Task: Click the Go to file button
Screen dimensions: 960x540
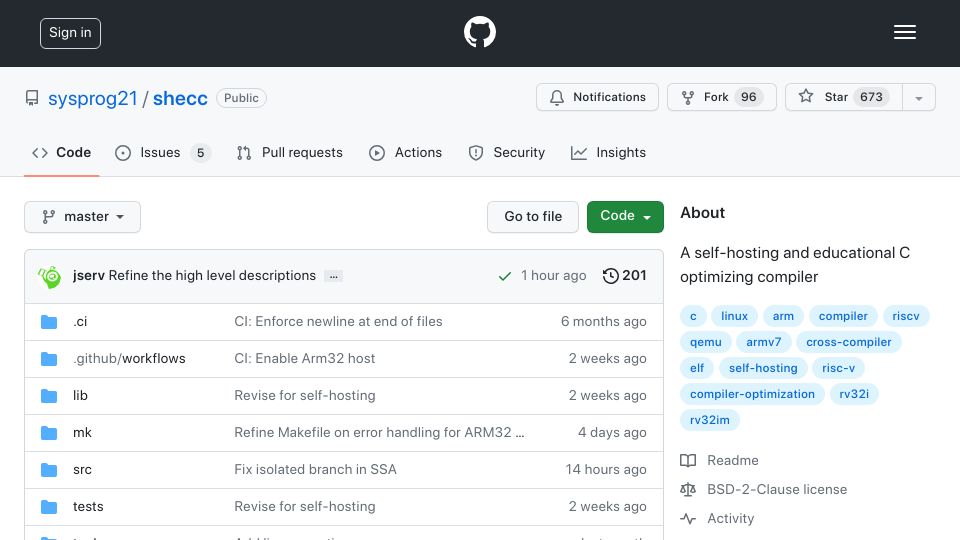Action: tap(533, 217)
